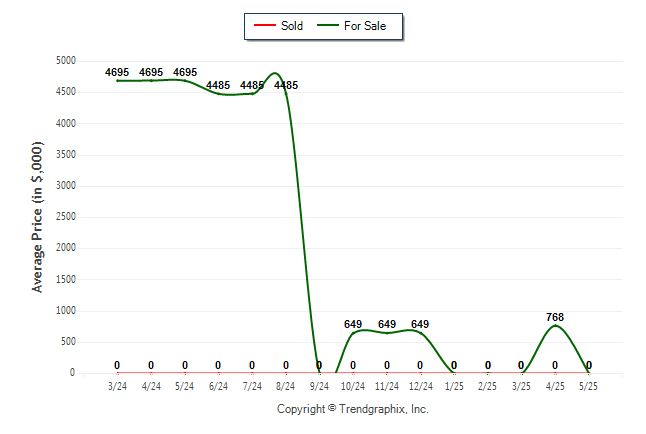646x434 pixels.
Task: Click the 4485 data label at 6/24
Action: point(218,85)
